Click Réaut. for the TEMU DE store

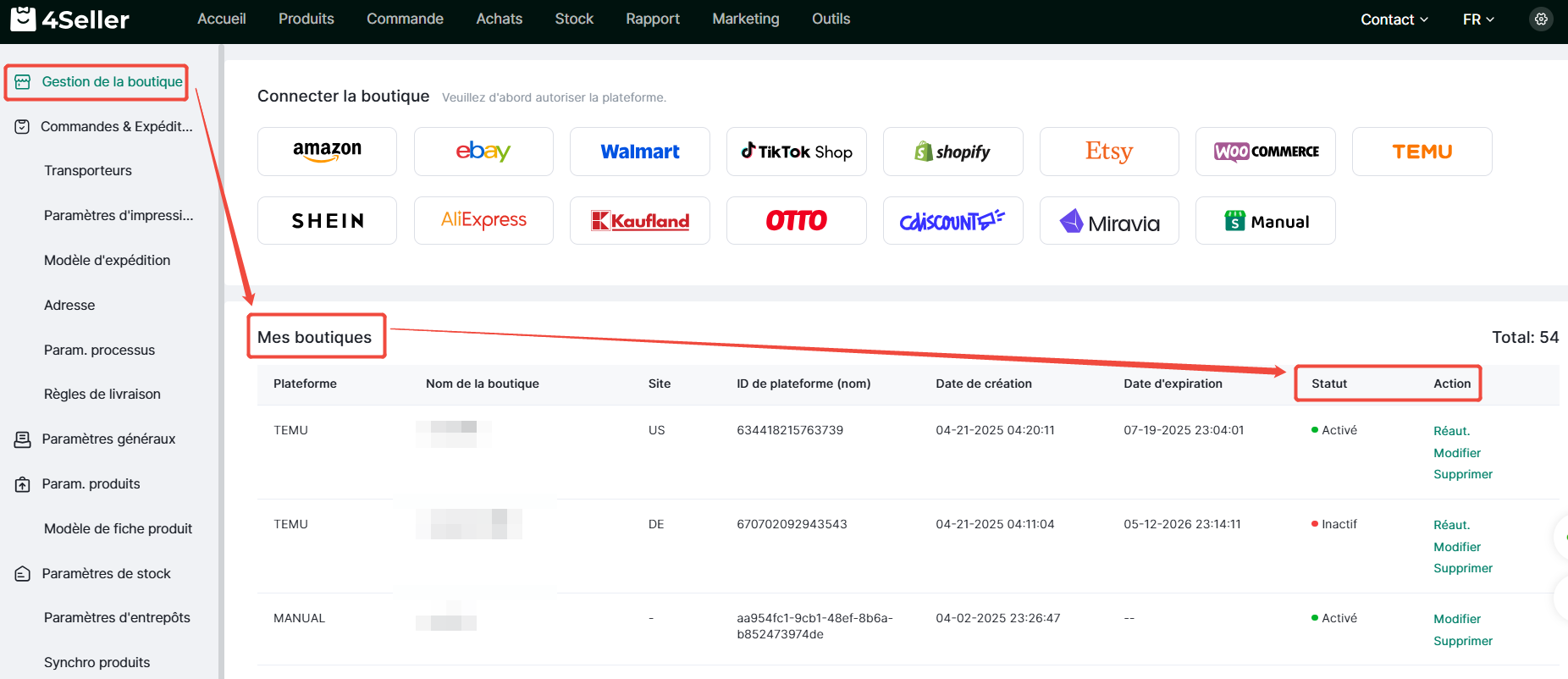click(x=1451, y=525)
